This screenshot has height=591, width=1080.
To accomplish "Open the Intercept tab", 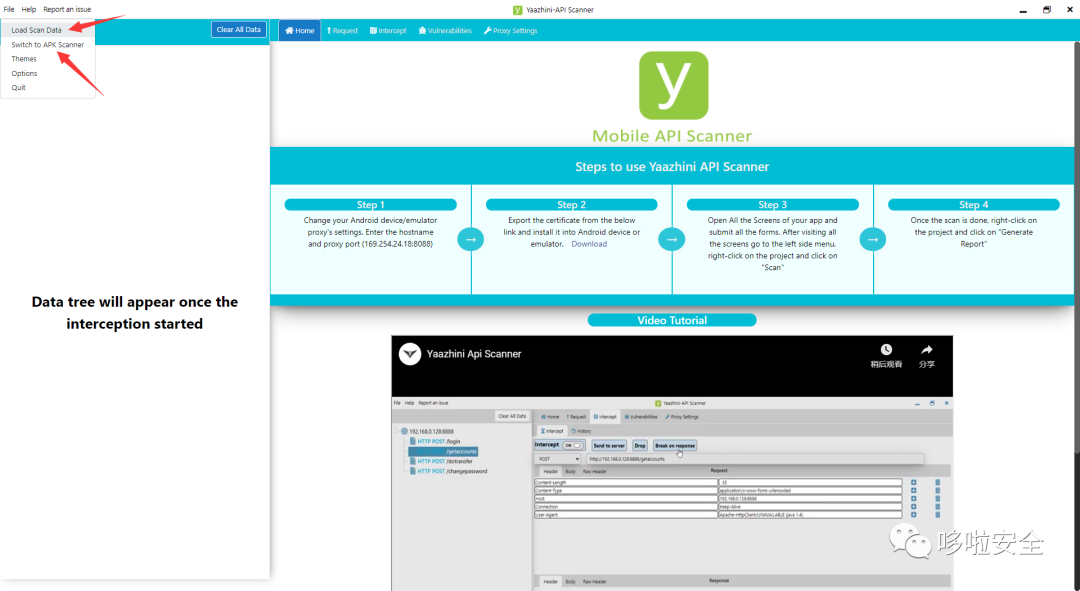I will pyautogui.click(x=388, y=30).
